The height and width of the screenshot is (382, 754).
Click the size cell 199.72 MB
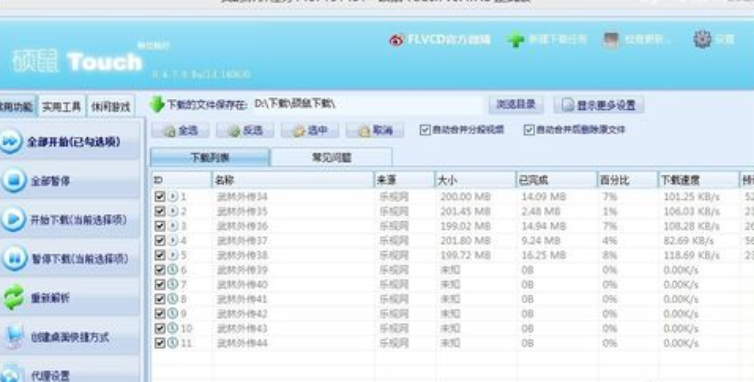point(465,255)
